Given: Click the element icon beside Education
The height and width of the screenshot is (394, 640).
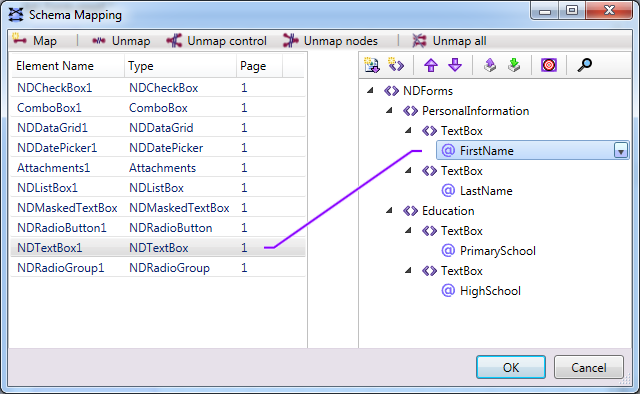Looking at the screenshot, I should (410, 211).
